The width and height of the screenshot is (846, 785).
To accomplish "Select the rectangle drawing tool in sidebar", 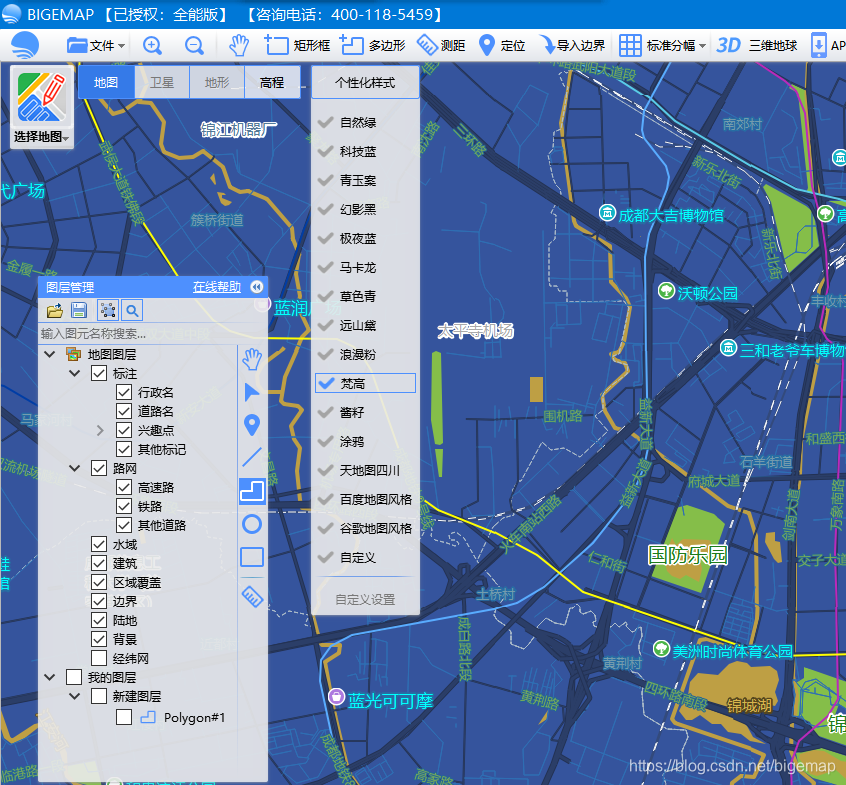I will point(252,557).
